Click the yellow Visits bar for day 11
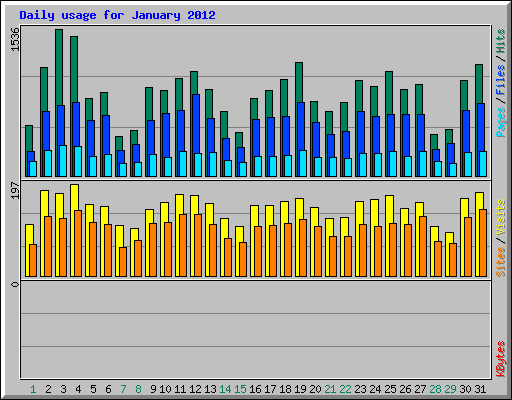 [180, 204]
